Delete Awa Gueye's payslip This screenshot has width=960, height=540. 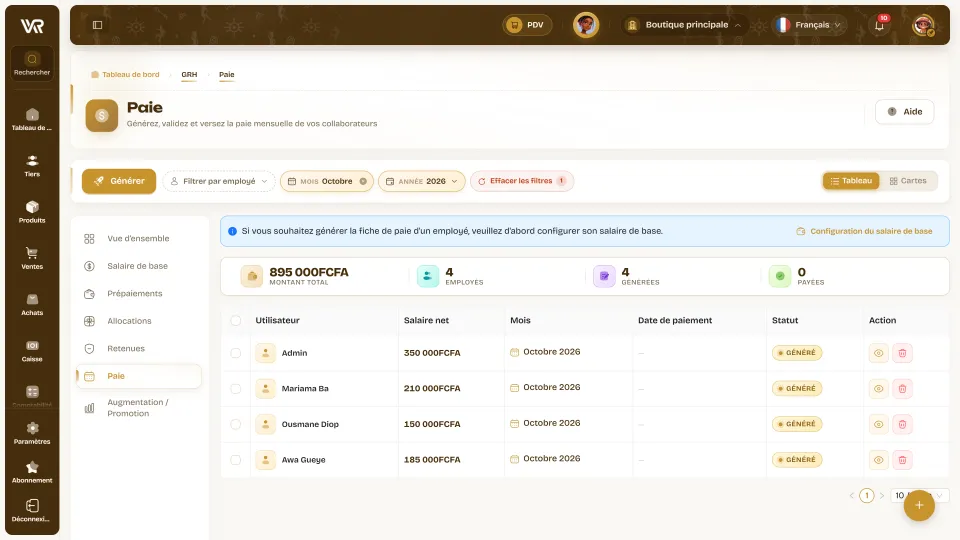902,460
